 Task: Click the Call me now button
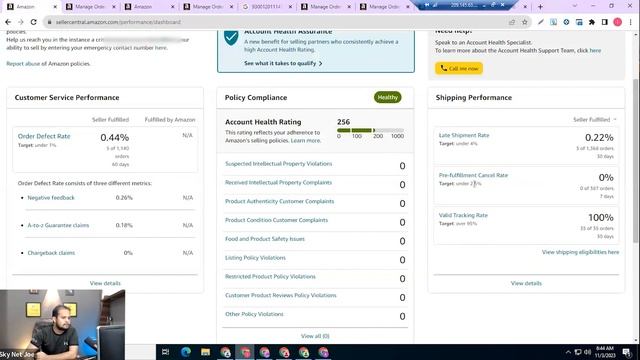coord(459,68)
